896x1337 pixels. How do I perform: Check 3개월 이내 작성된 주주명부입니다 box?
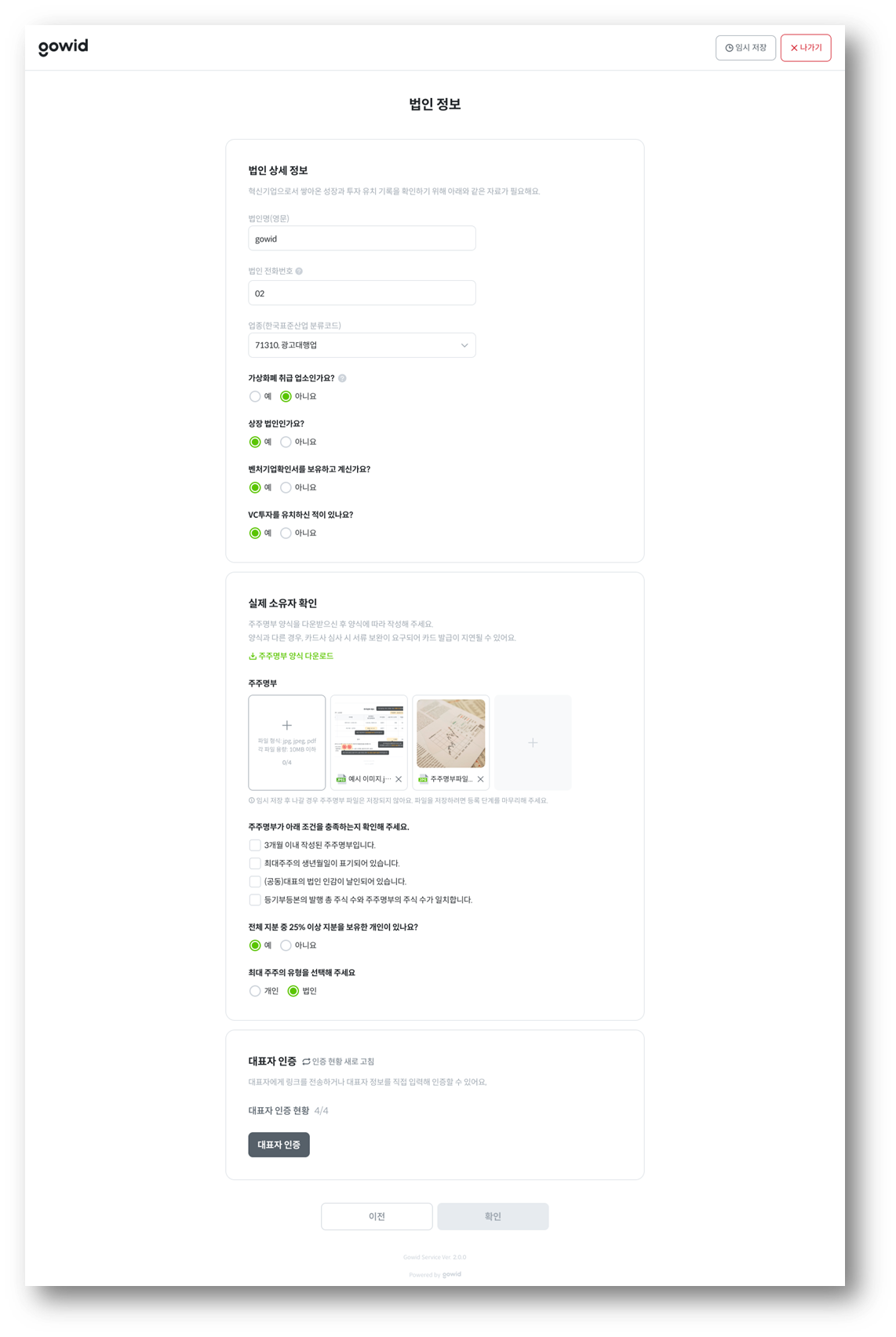click(255, 845)
